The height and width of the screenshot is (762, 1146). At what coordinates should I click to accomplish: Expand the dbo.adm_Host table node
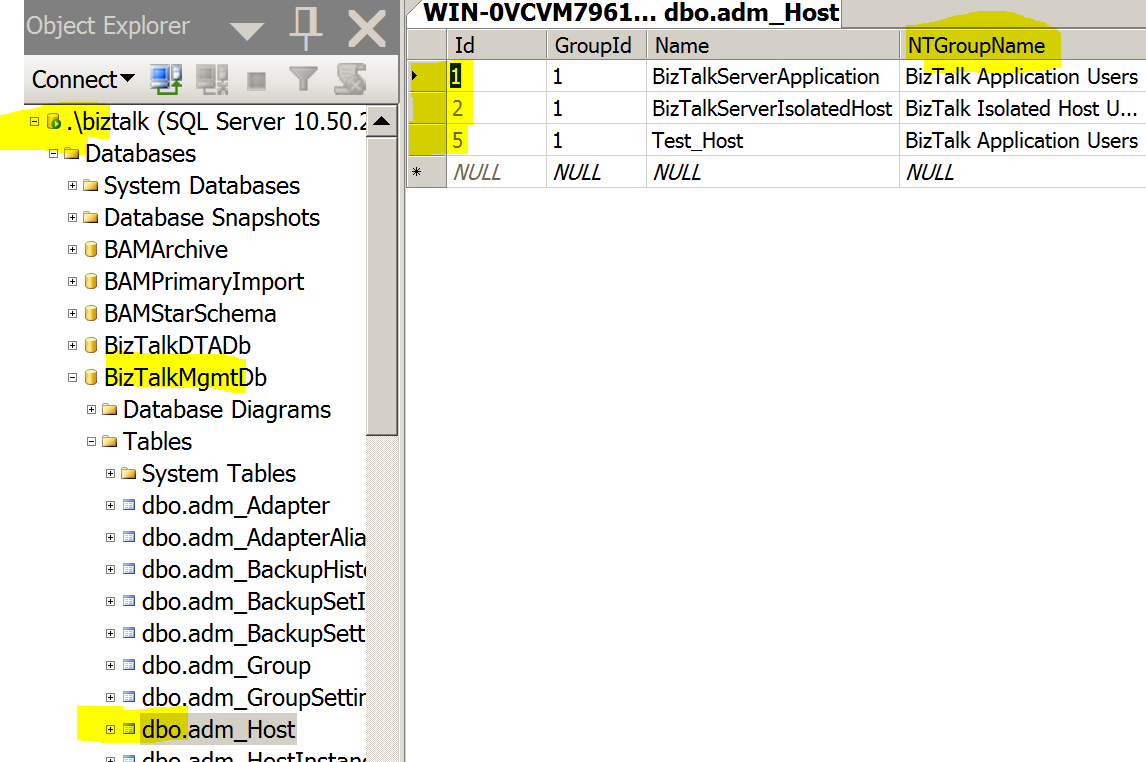point(110,729)
